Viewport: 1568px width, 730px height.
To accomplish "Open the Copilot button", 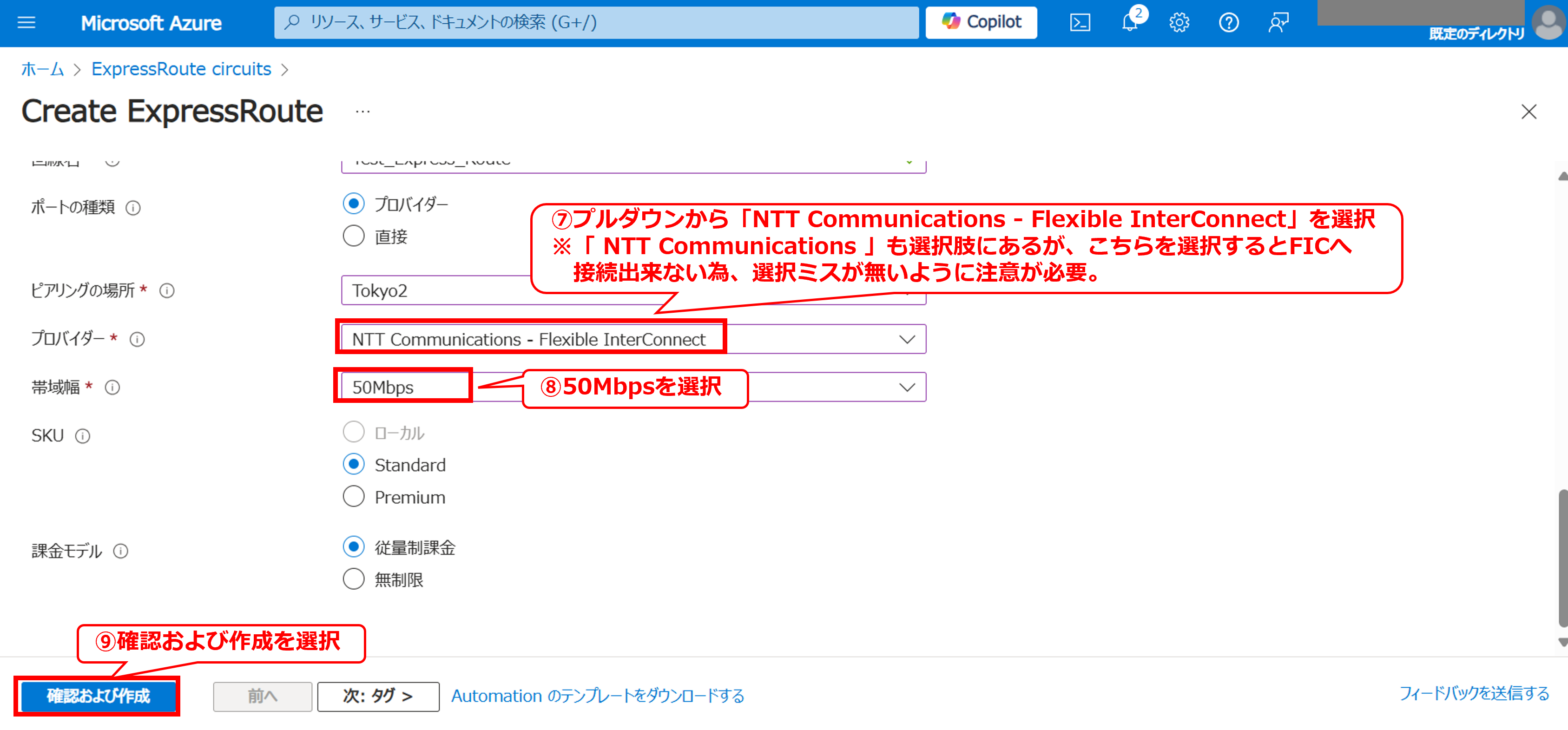I will click(x=981, y=22).
